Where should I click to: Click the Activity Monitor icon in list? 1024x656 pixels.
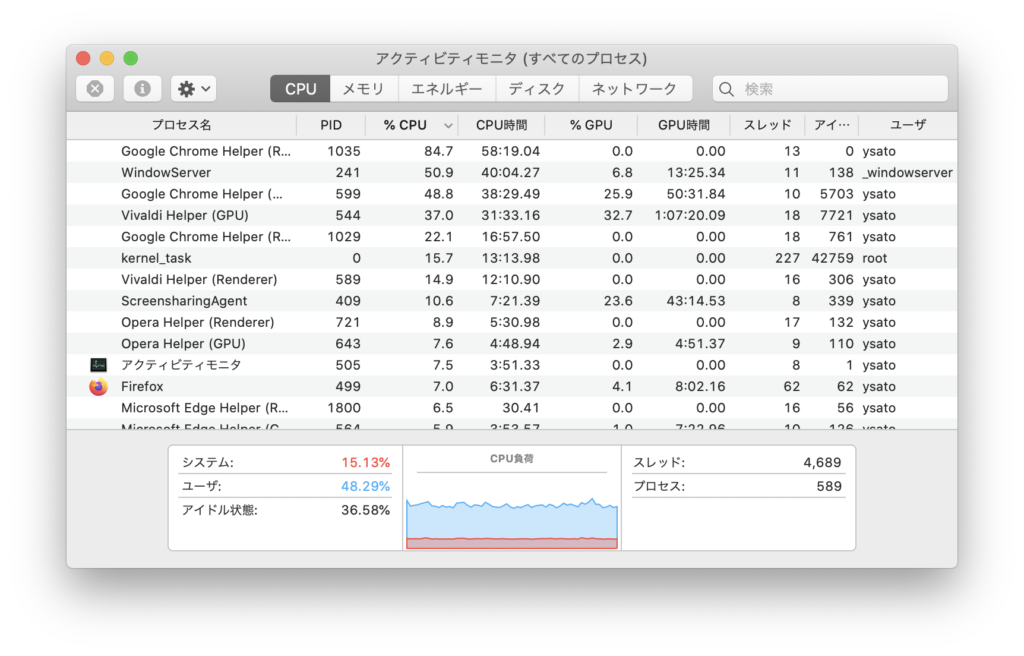tap(98, 365)
